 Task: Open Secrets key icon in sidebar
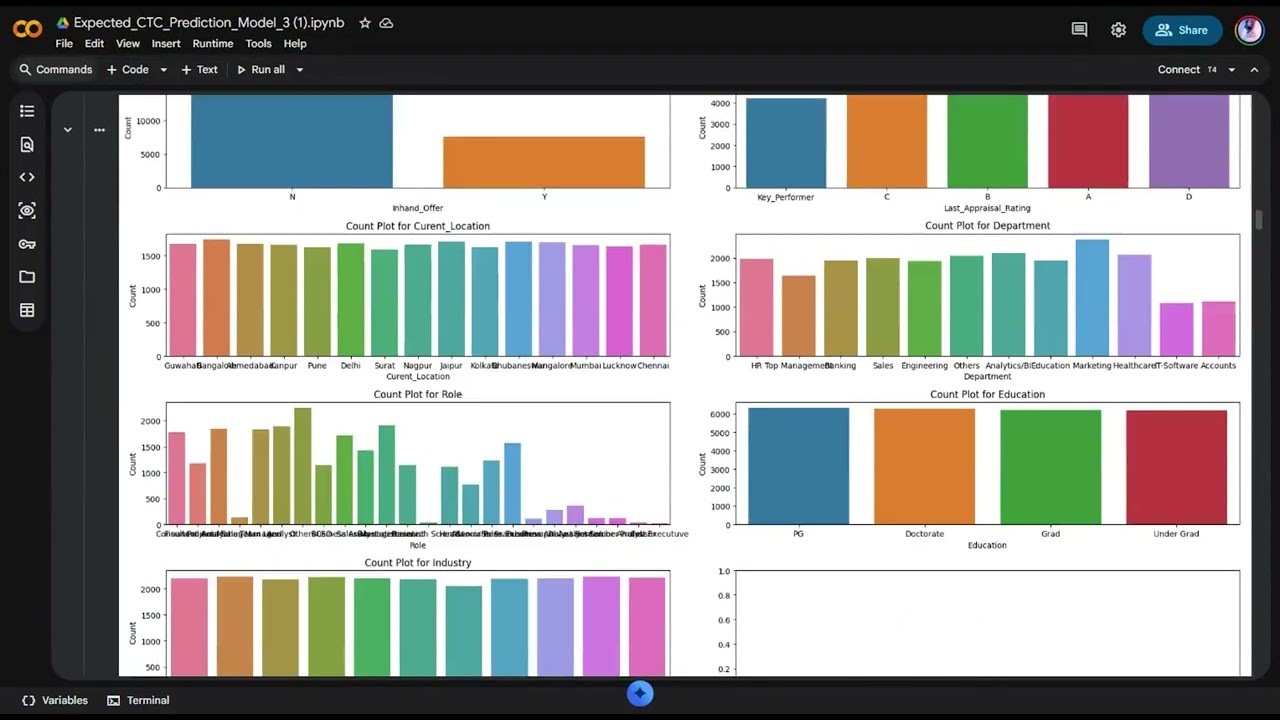tap(27, 244)
